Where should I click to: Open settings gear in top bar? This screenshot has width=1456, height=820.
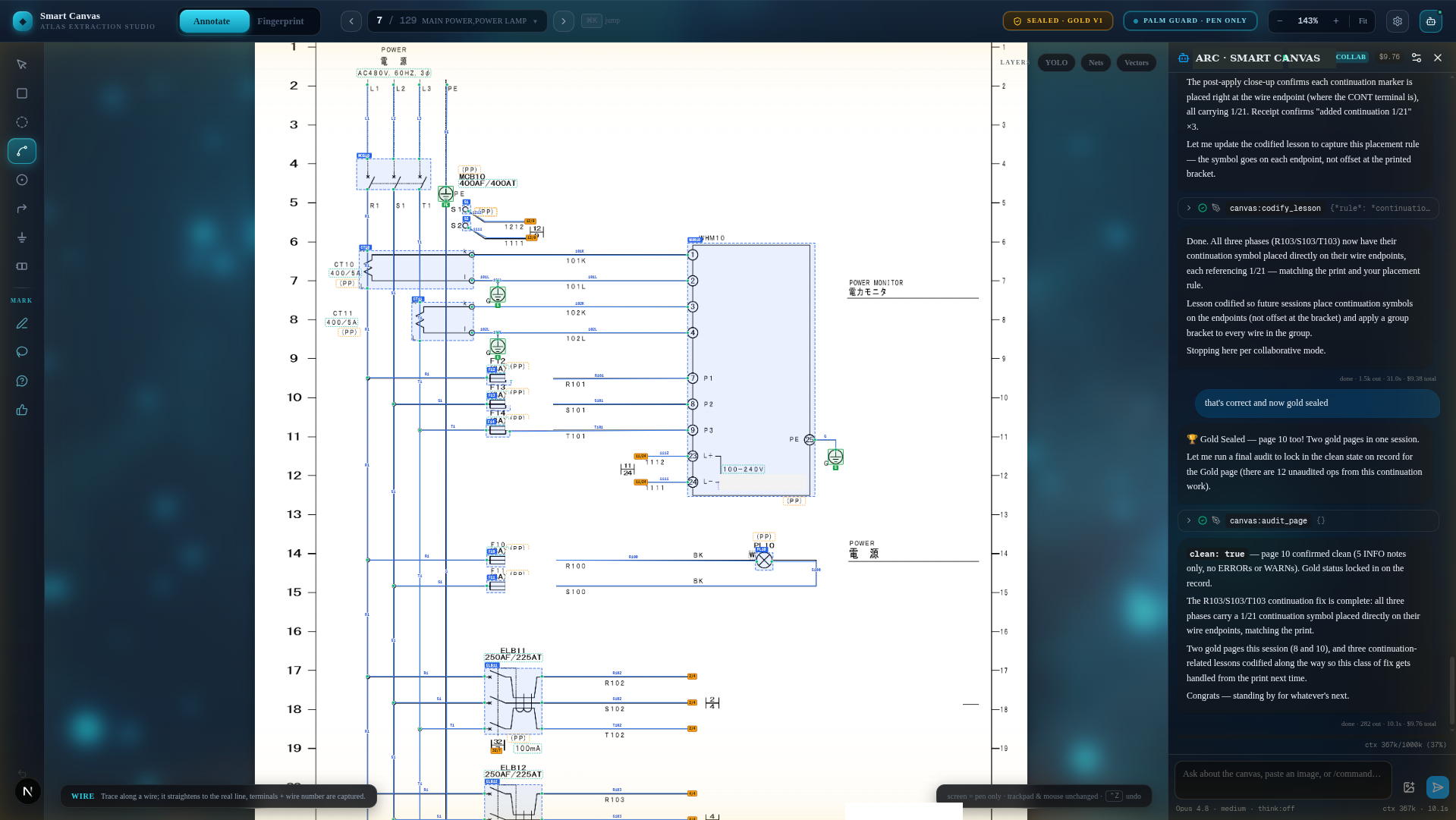coord(1398,21)
